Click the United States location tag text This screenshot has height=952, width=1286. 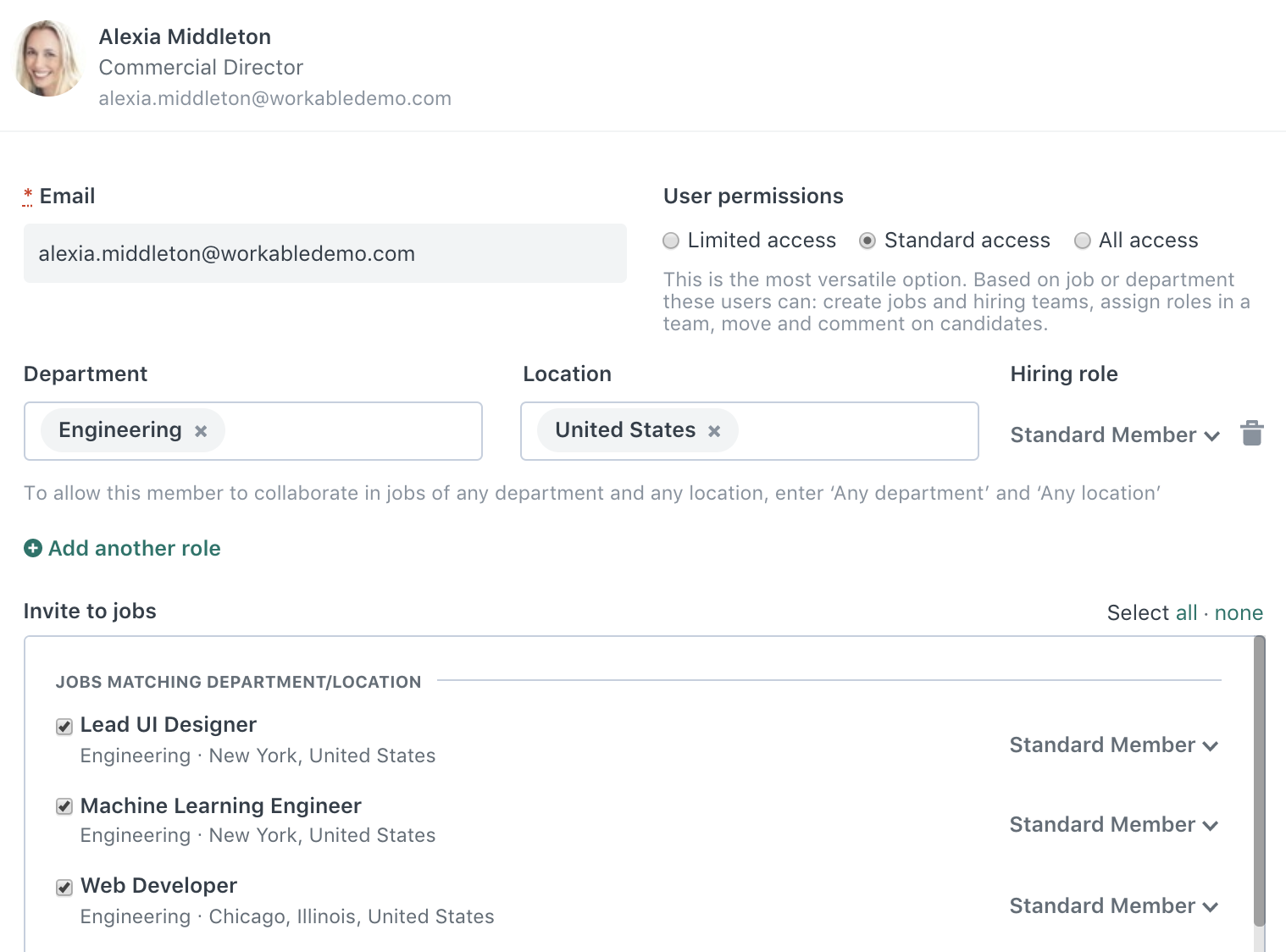coord(625,429)
